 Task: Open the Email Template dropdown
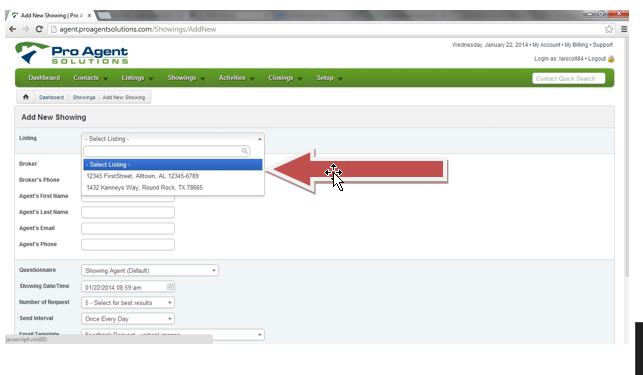173,334
